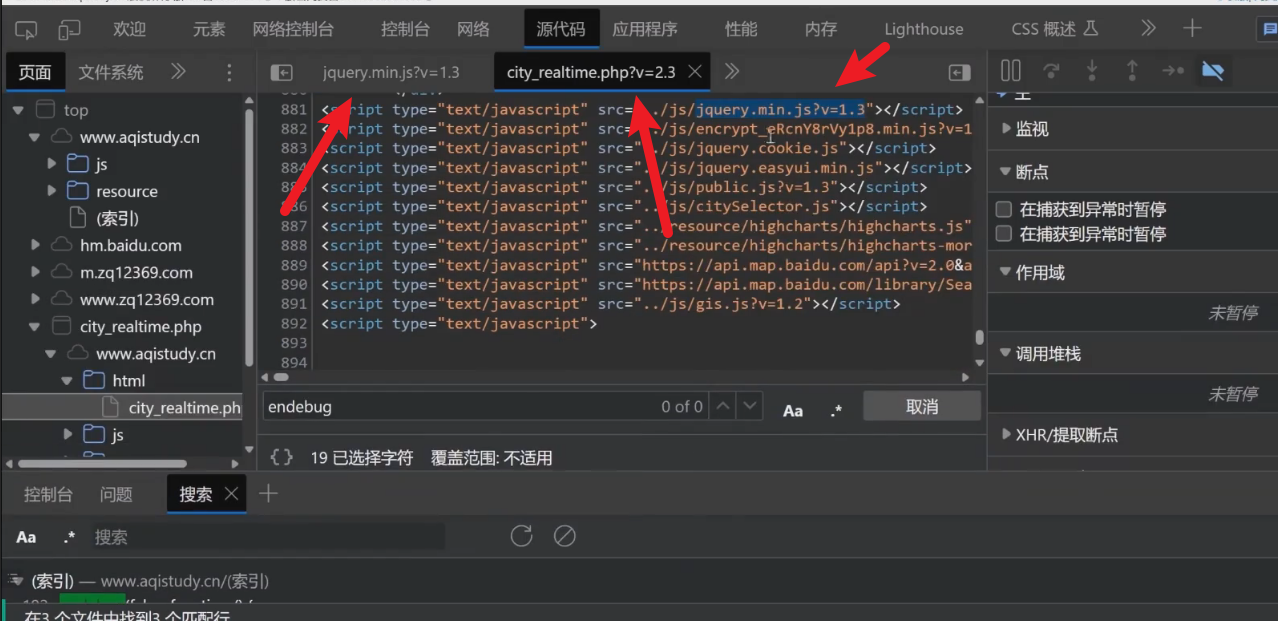The image size is (1278, 621).
Task: Refresh search results in the 搜索 drawer
Action: click(x=521, y=536)
